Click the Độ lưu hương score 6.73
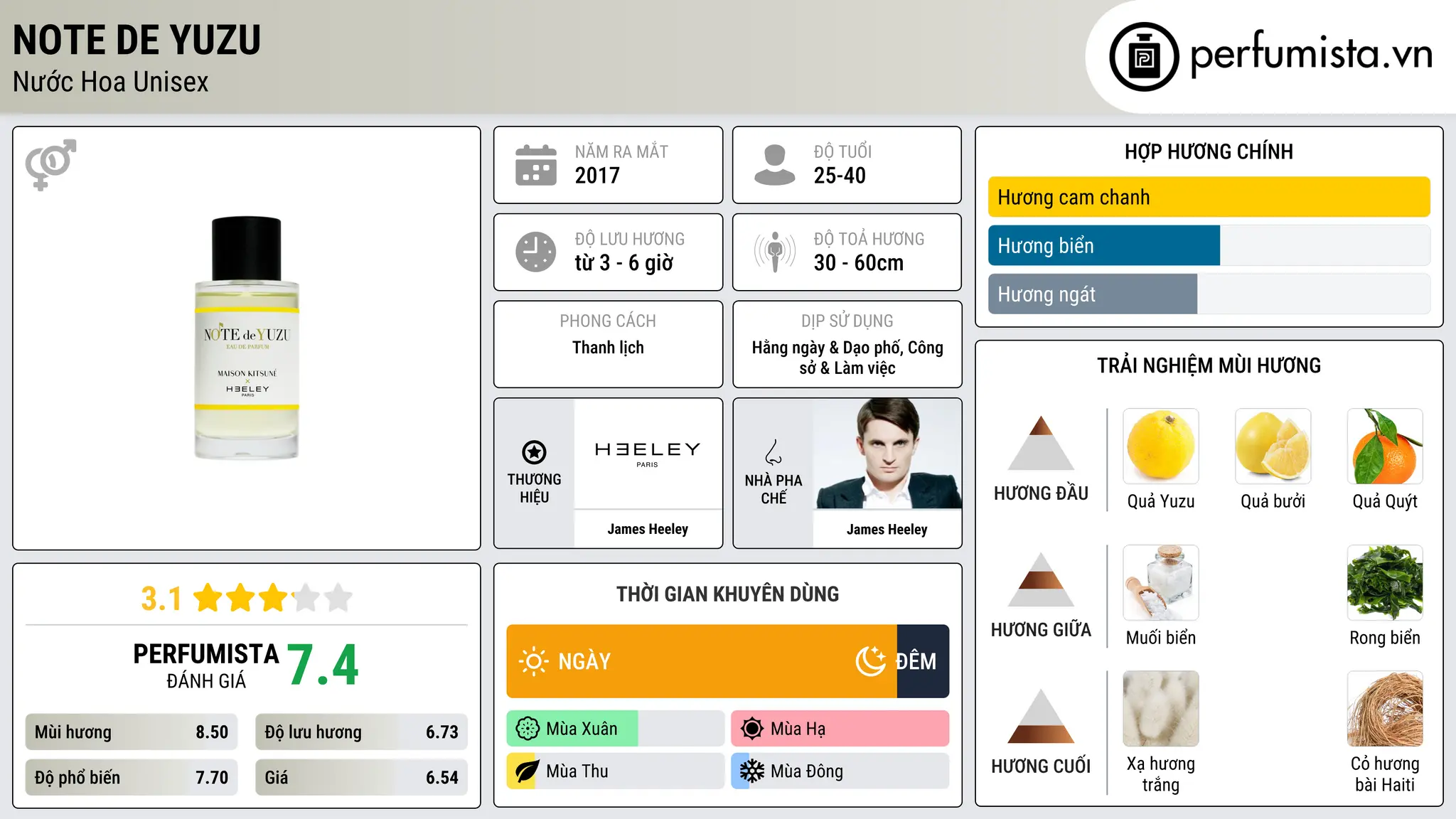This screenshot has height=819, width=1456. (x=442, y=732)
